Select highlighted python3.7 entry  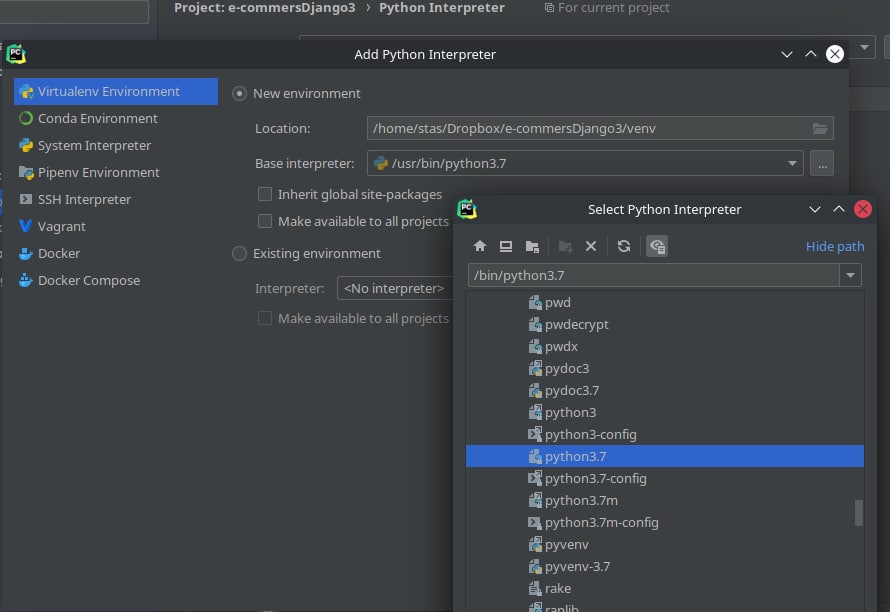click(665, 456)
